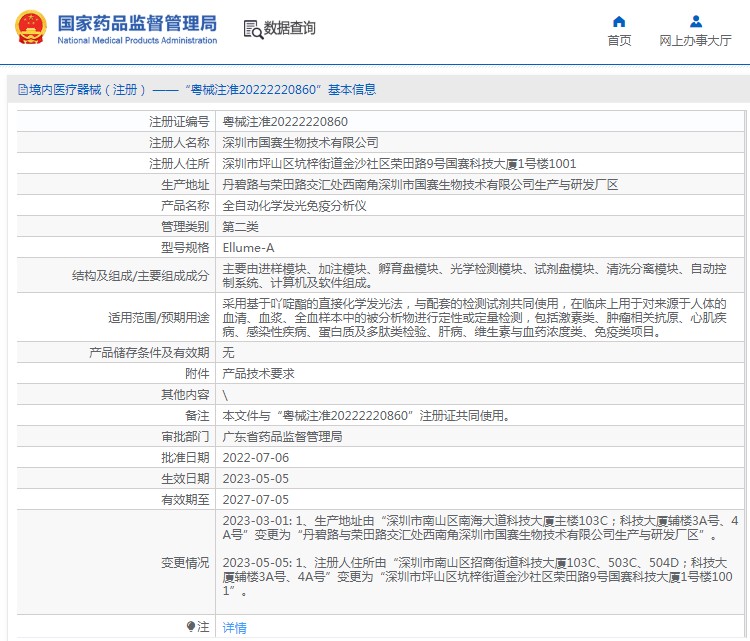Viewport: 750px width, 641px height.
Task: Select expiry date 2027-07-05
Action: click(256, 500)
